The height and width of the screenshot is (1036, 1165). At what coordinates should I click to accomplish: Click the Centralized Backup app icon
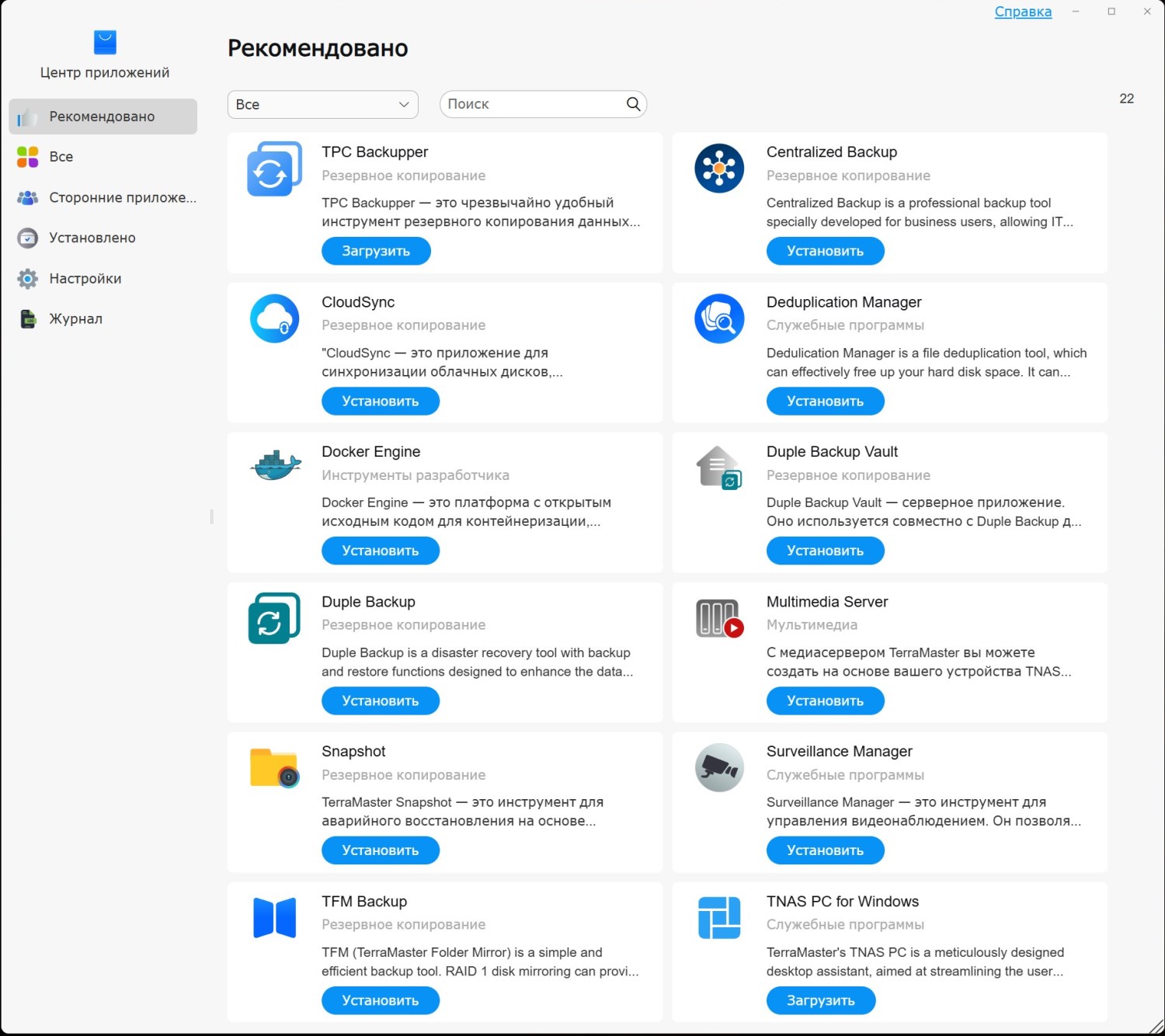719,169
